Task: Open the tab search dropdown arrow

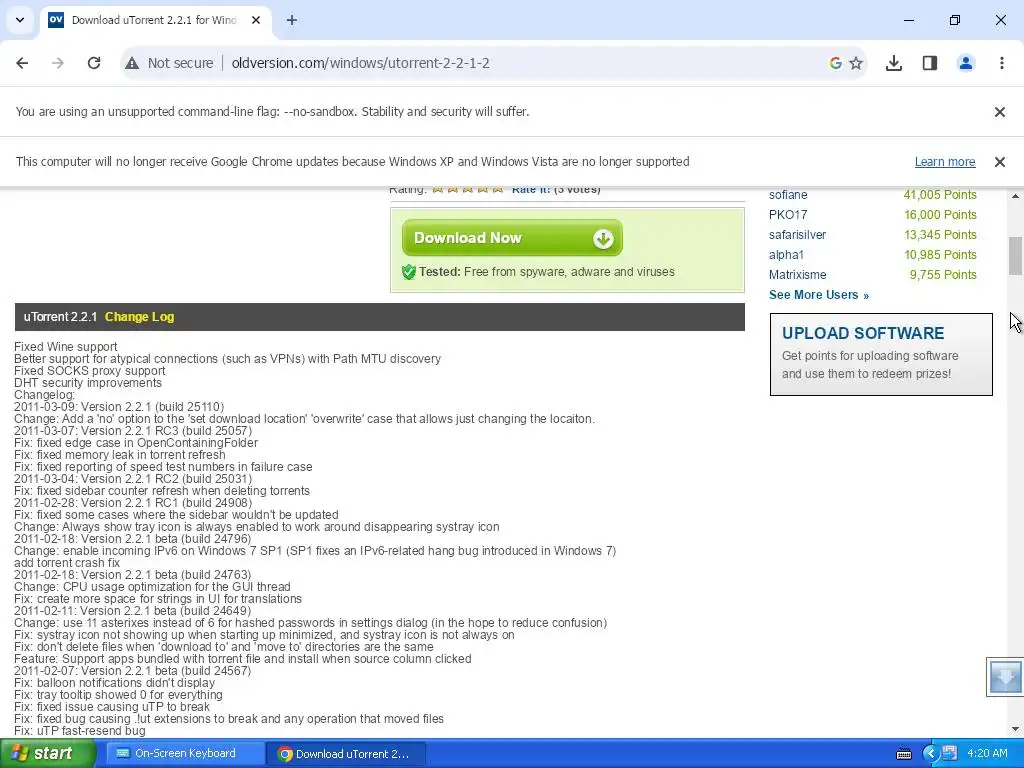Action: (x=20, y=20)
